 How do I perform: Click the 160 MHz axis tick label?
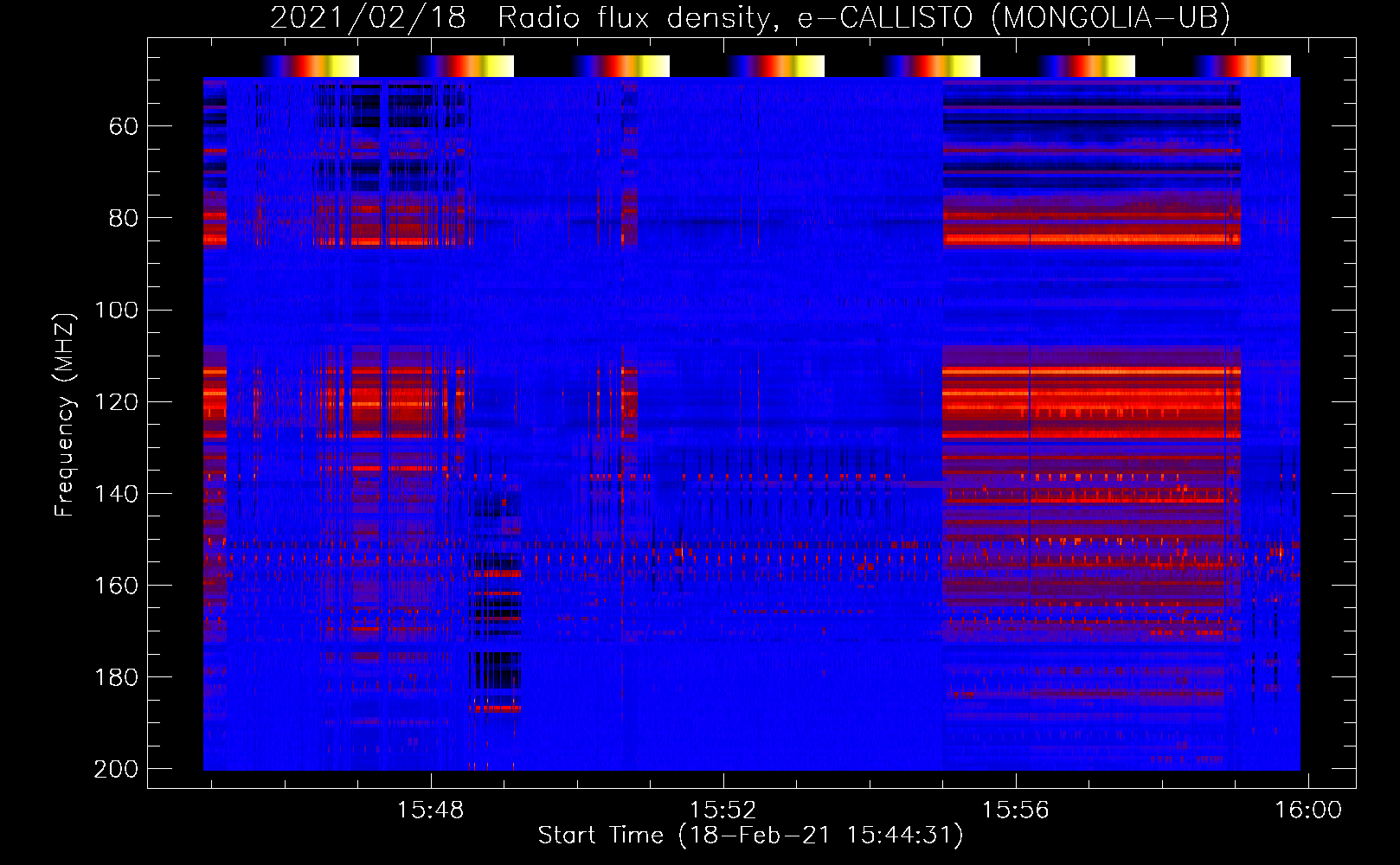(117, 586)
